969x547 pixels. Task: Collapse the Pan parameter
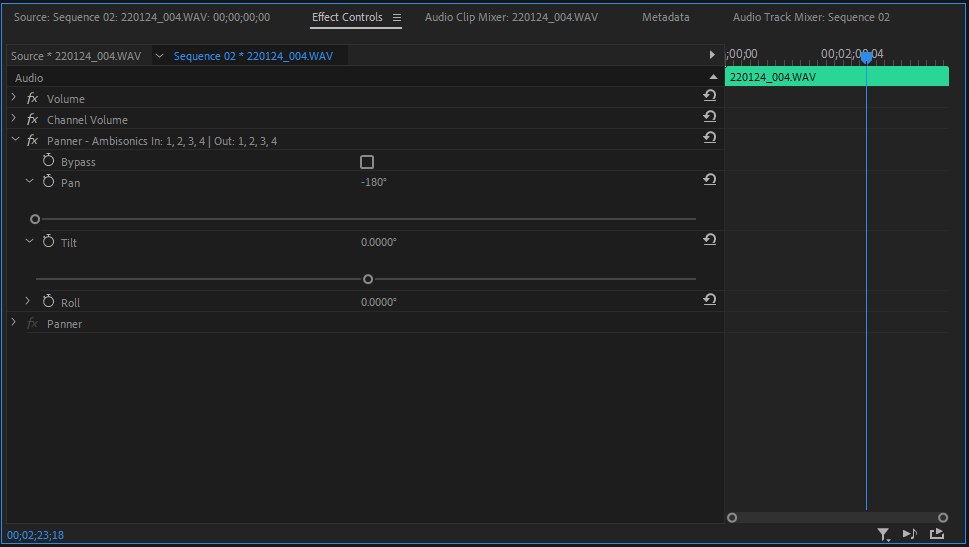(x=29, y=181)
